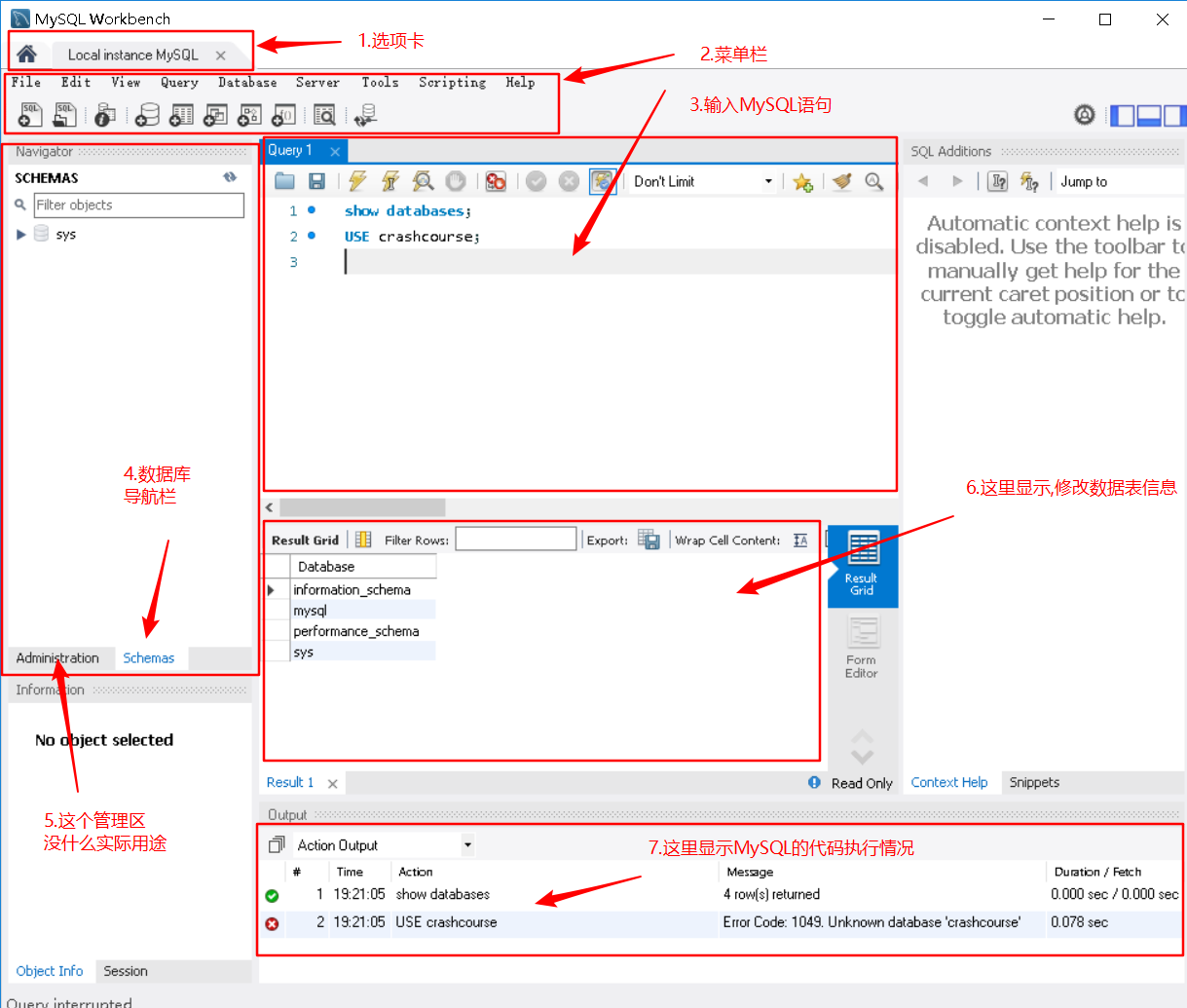This screenshot has width=1187, height=1008.
Task: Open script file in query editor
Action: [x=285, y=181]
